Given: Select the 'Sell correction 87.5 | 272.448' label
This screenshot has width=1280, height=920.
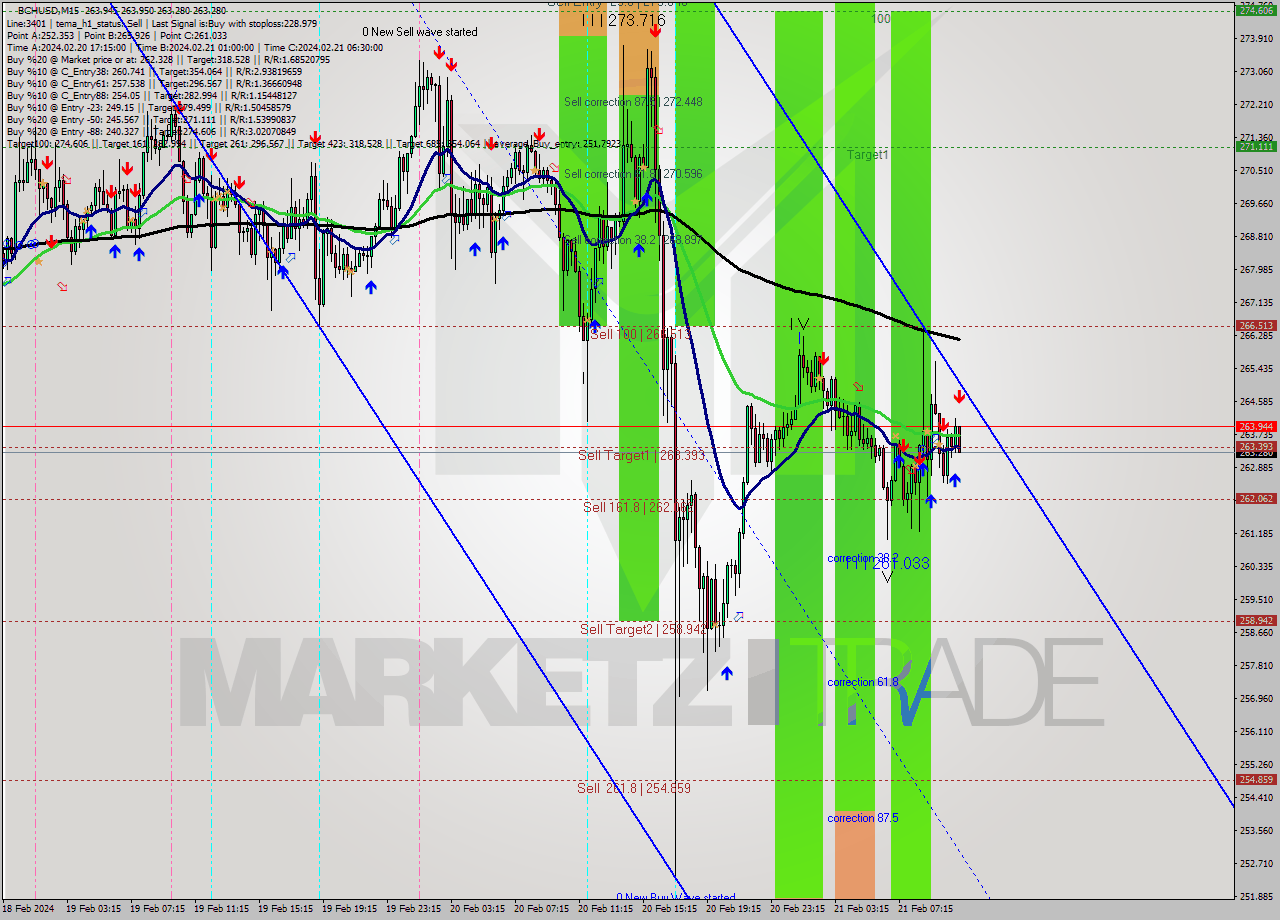Looking at the screenshot, I should (633, 102).
